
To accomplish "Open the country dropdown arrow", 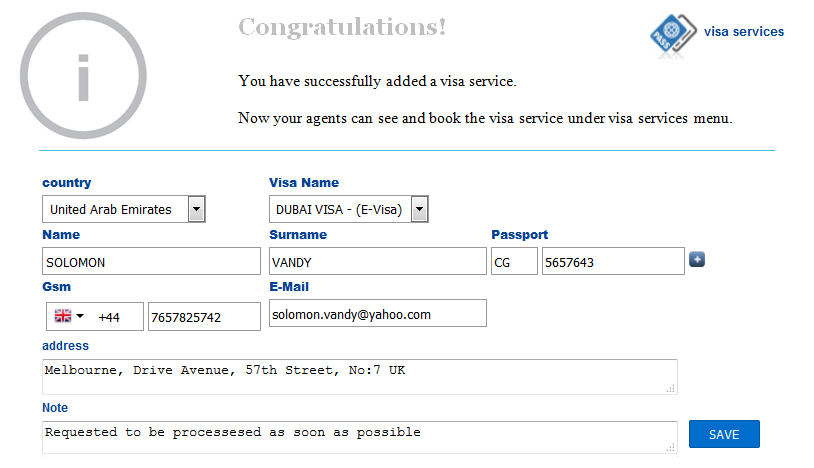I will pos(196,209).
